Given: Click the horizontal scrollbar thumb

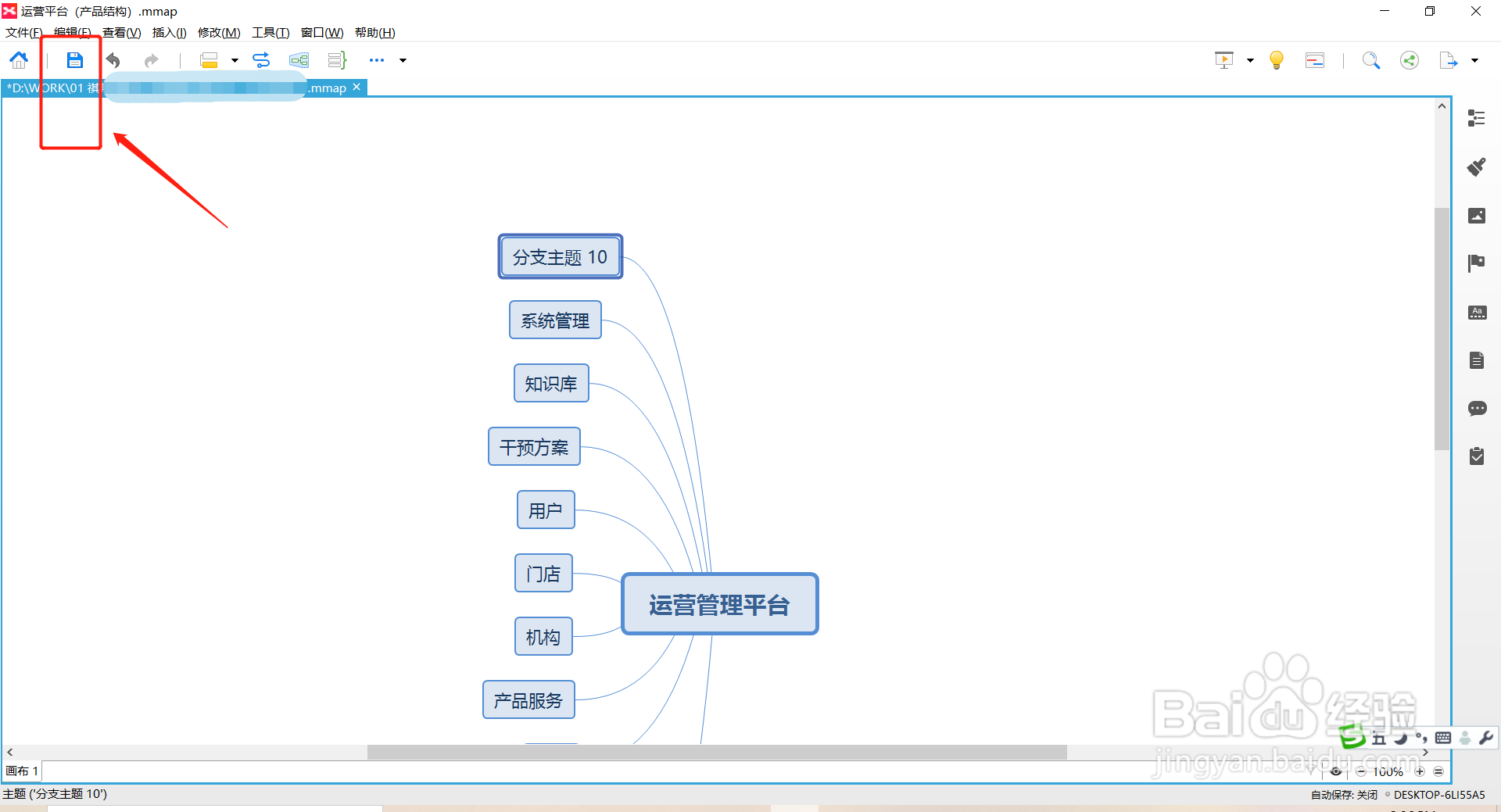Looking at the screenshot, I should [717, 752].
